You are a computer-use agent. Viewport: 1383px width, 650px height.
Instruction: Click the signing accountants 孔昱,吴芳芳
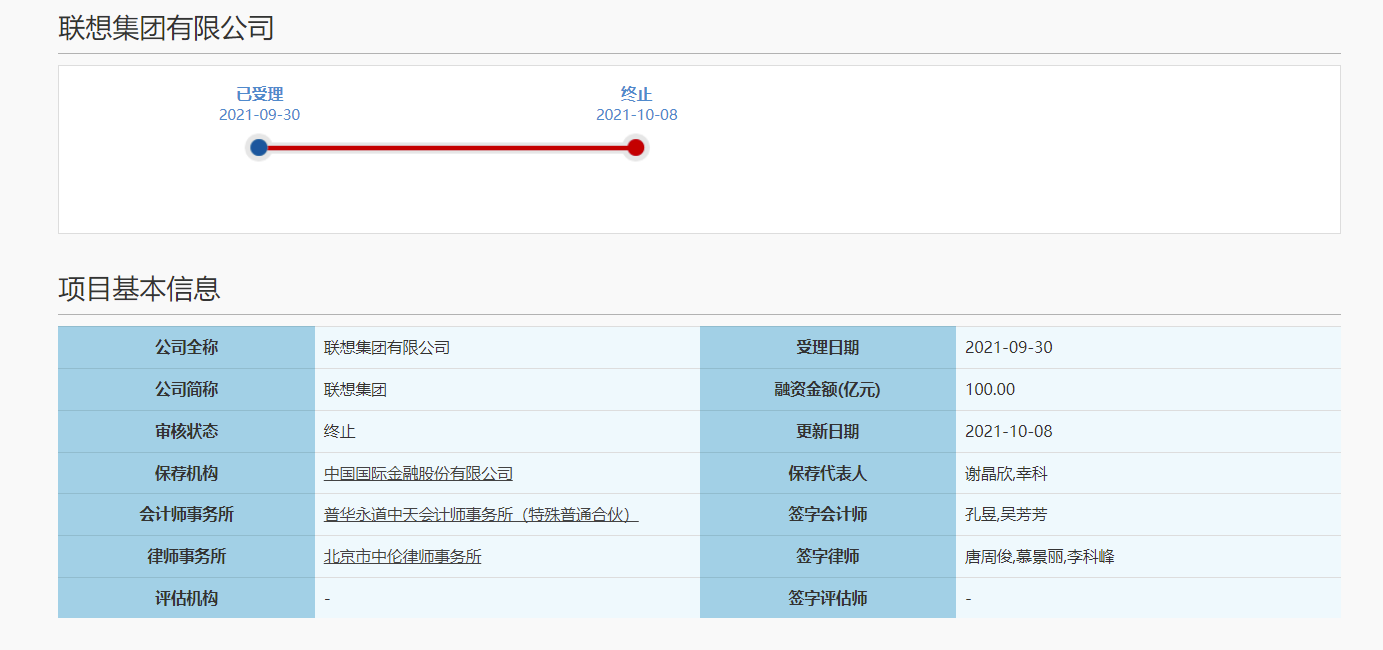1006,515
